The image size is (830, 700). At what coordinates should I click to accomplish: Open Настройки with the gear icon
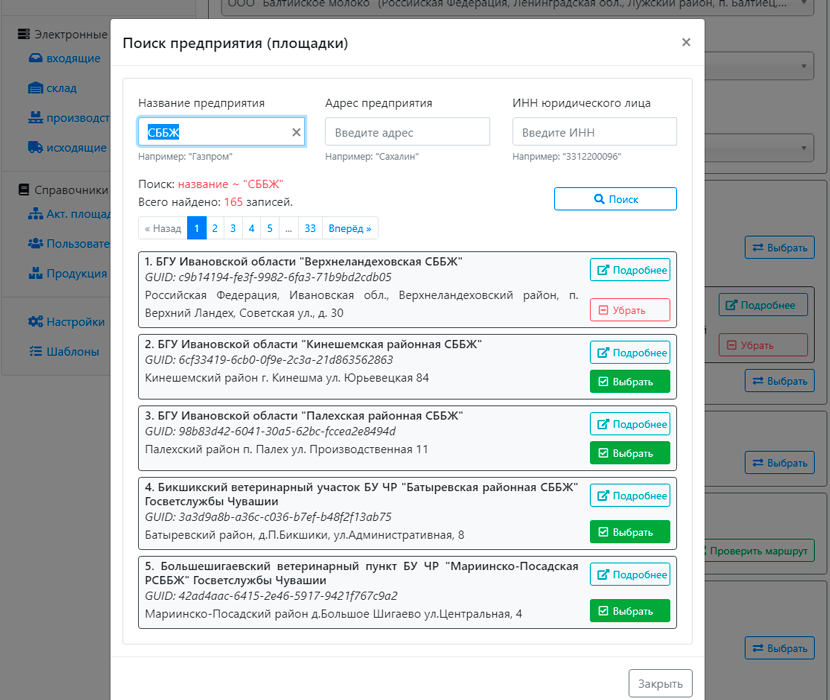tap(33, 321)
